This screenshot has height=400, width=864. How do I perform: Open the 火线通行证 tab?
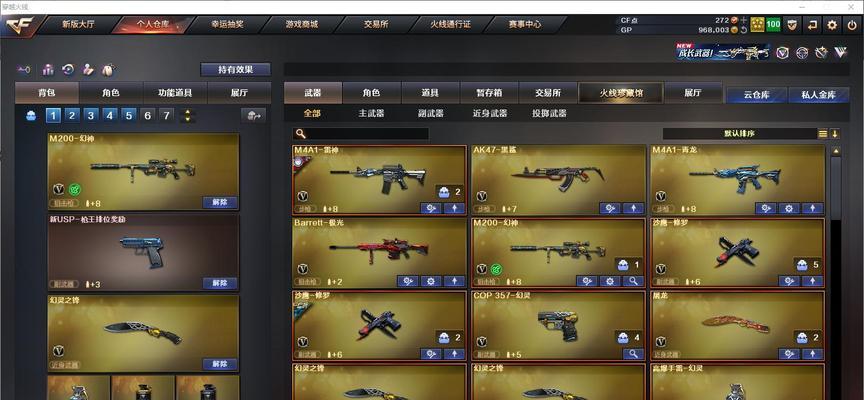[x=450, y=24]
